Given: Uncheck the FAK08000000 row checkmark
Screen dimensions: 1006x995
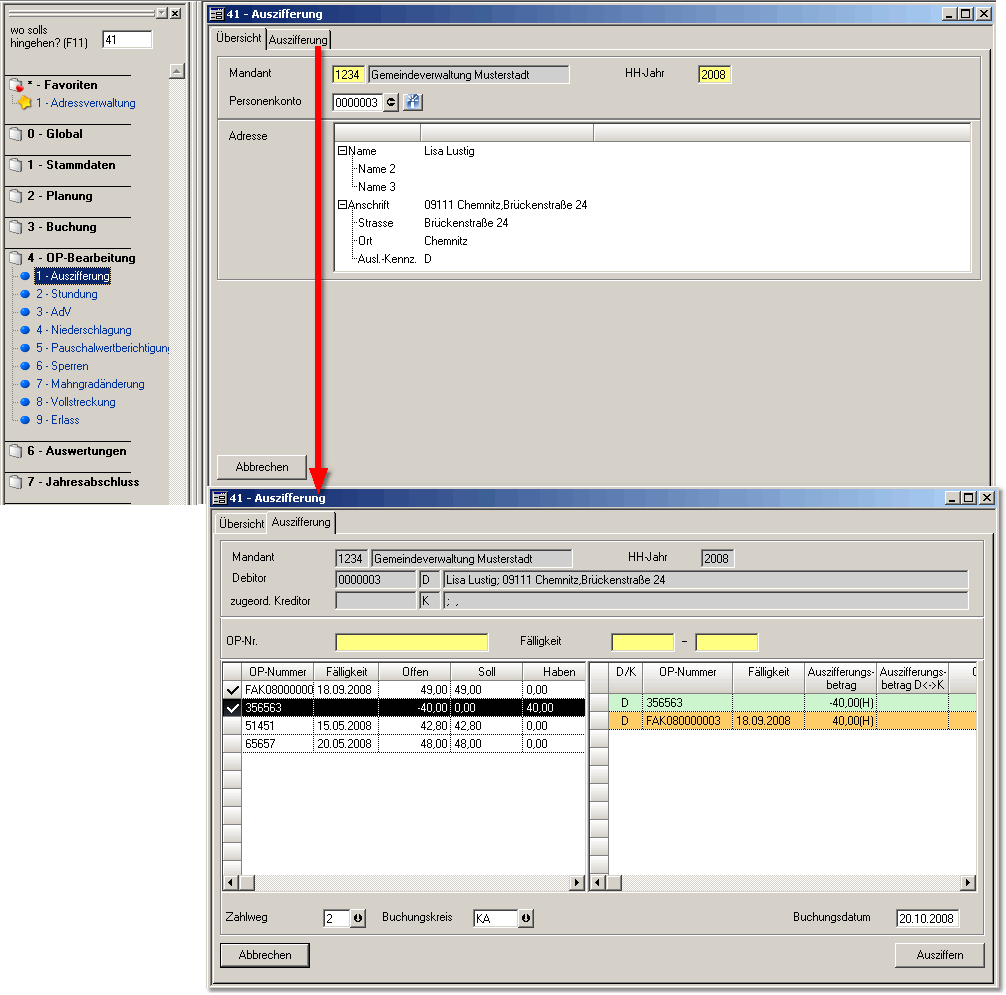Looking at the screenshot, I should coord(232,690).
